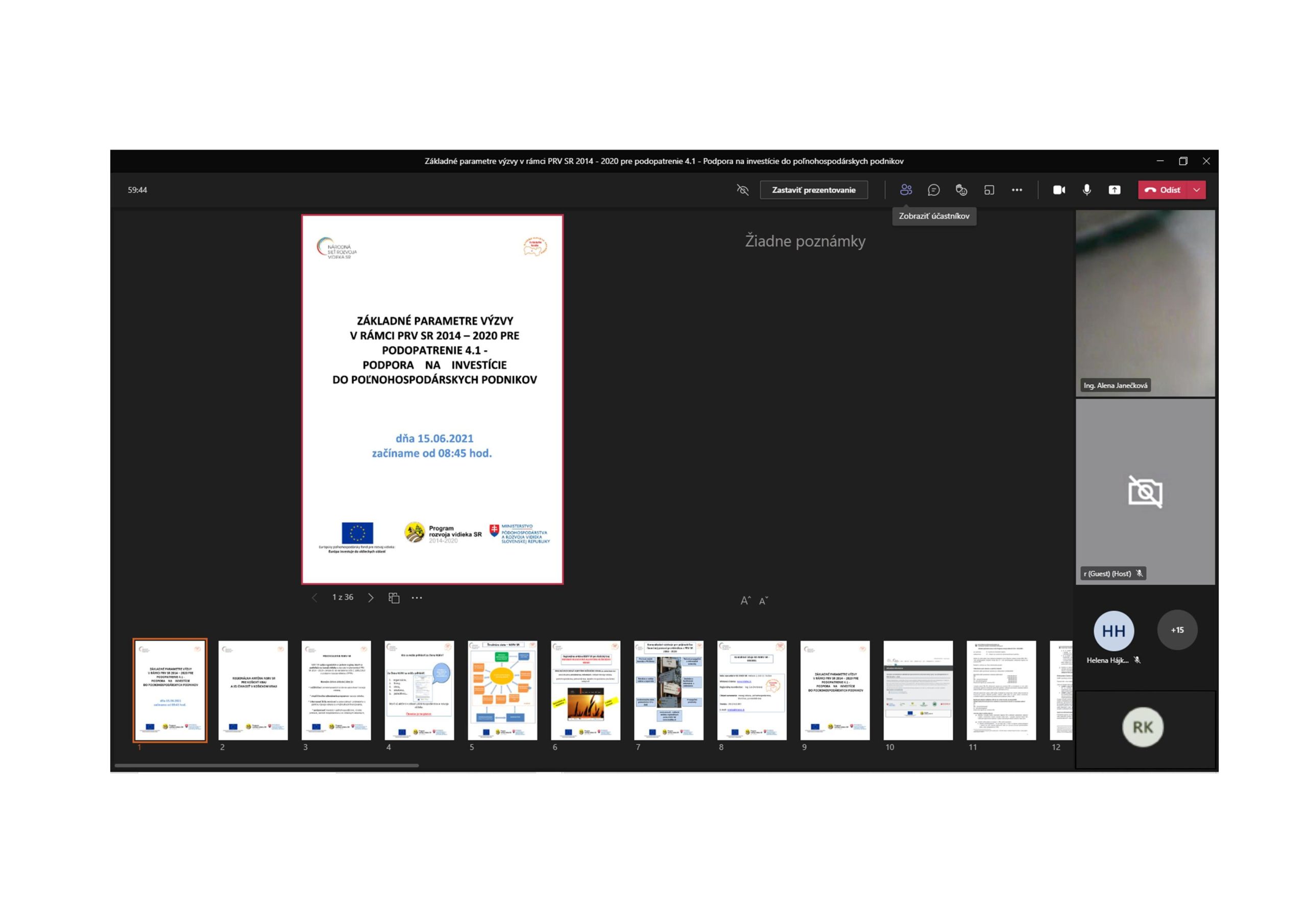
Task: Select slide thumbnail 1
Action: coord(170,690)
